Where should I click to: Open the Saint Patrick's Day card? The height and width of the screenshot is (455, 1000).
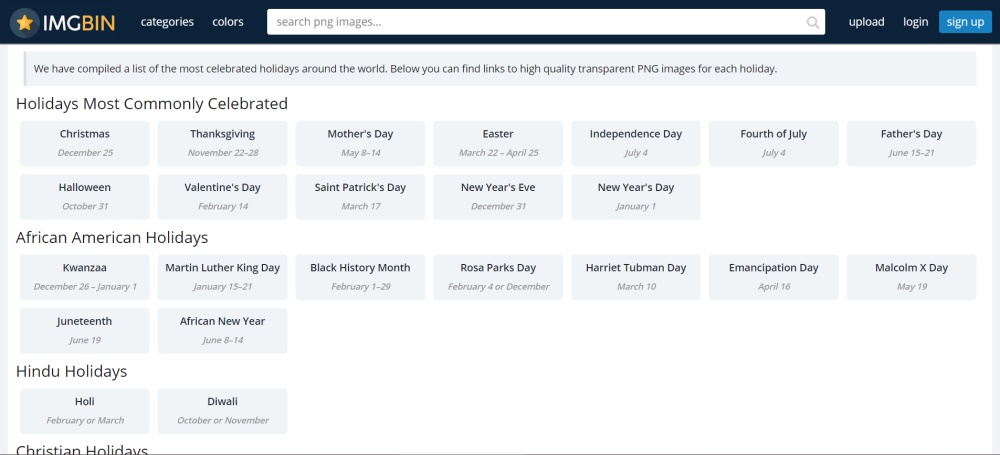[x=360, y=197]
